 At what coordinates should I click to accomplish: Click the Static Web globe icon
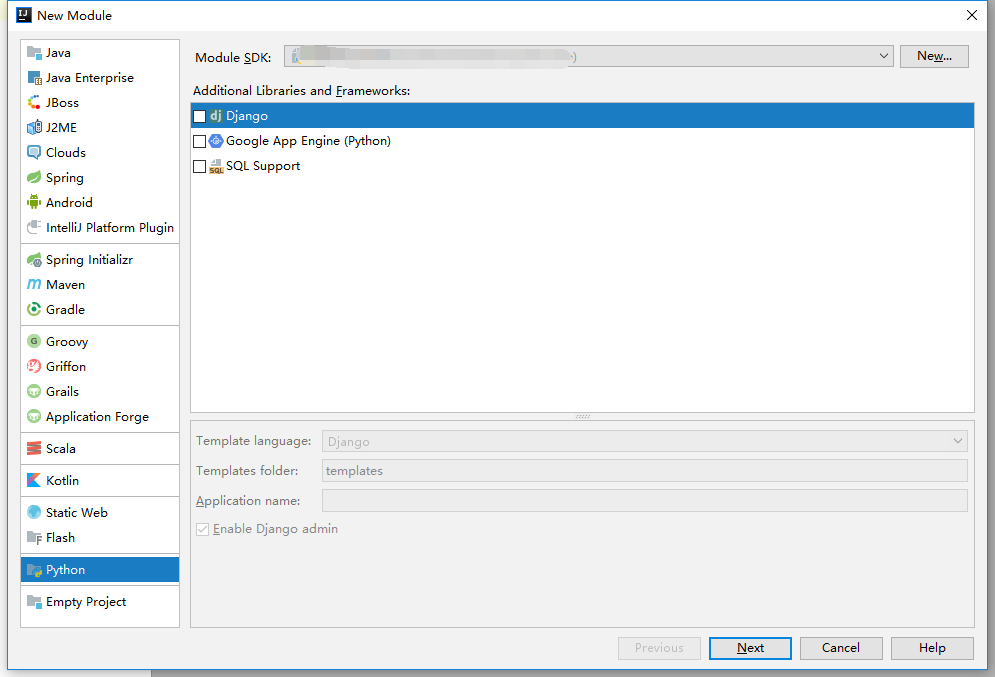34,512
